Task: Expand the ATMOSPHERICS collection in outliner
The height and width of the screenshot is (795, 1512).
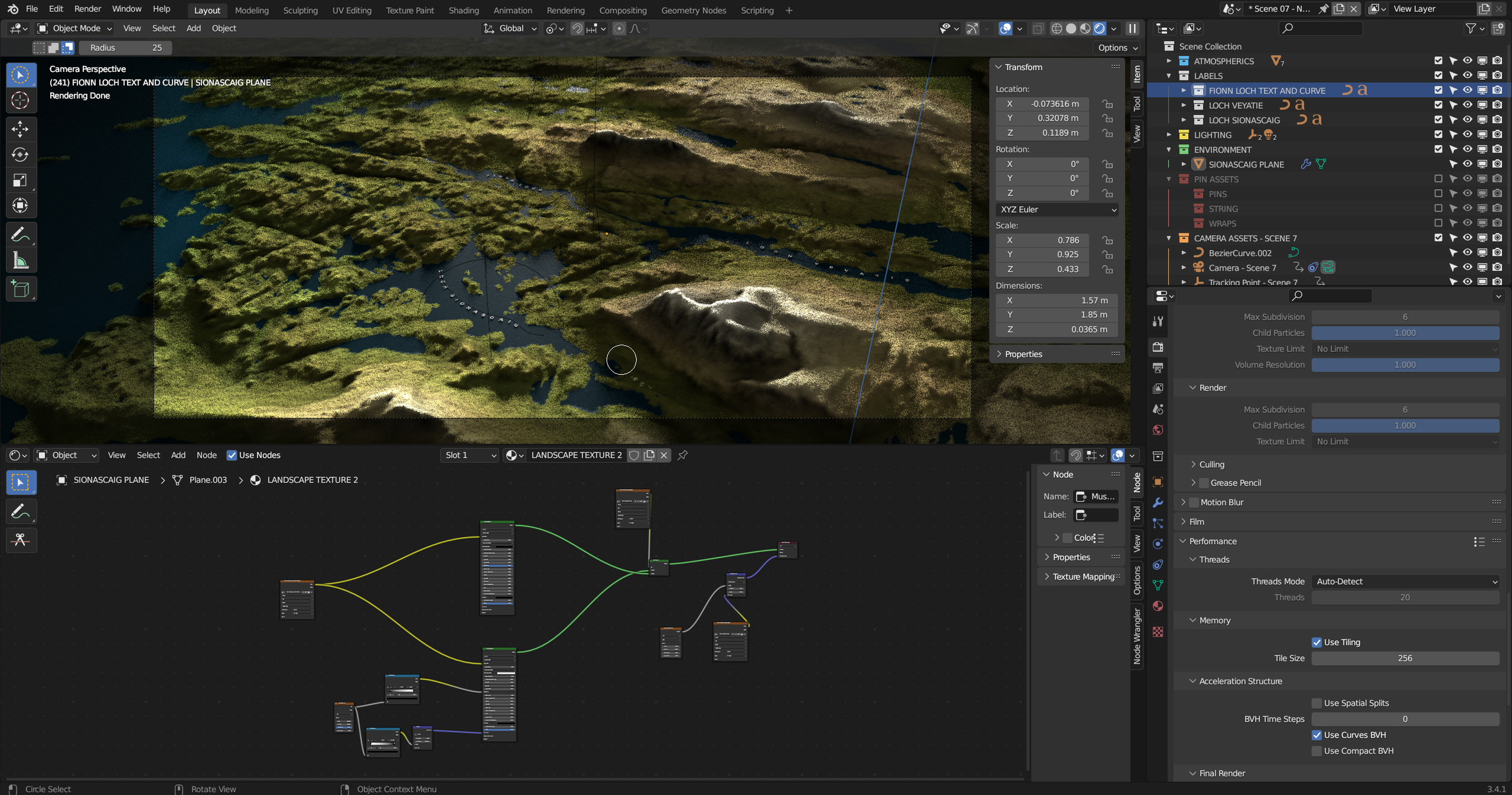Action: click(x=1169, y=61)
